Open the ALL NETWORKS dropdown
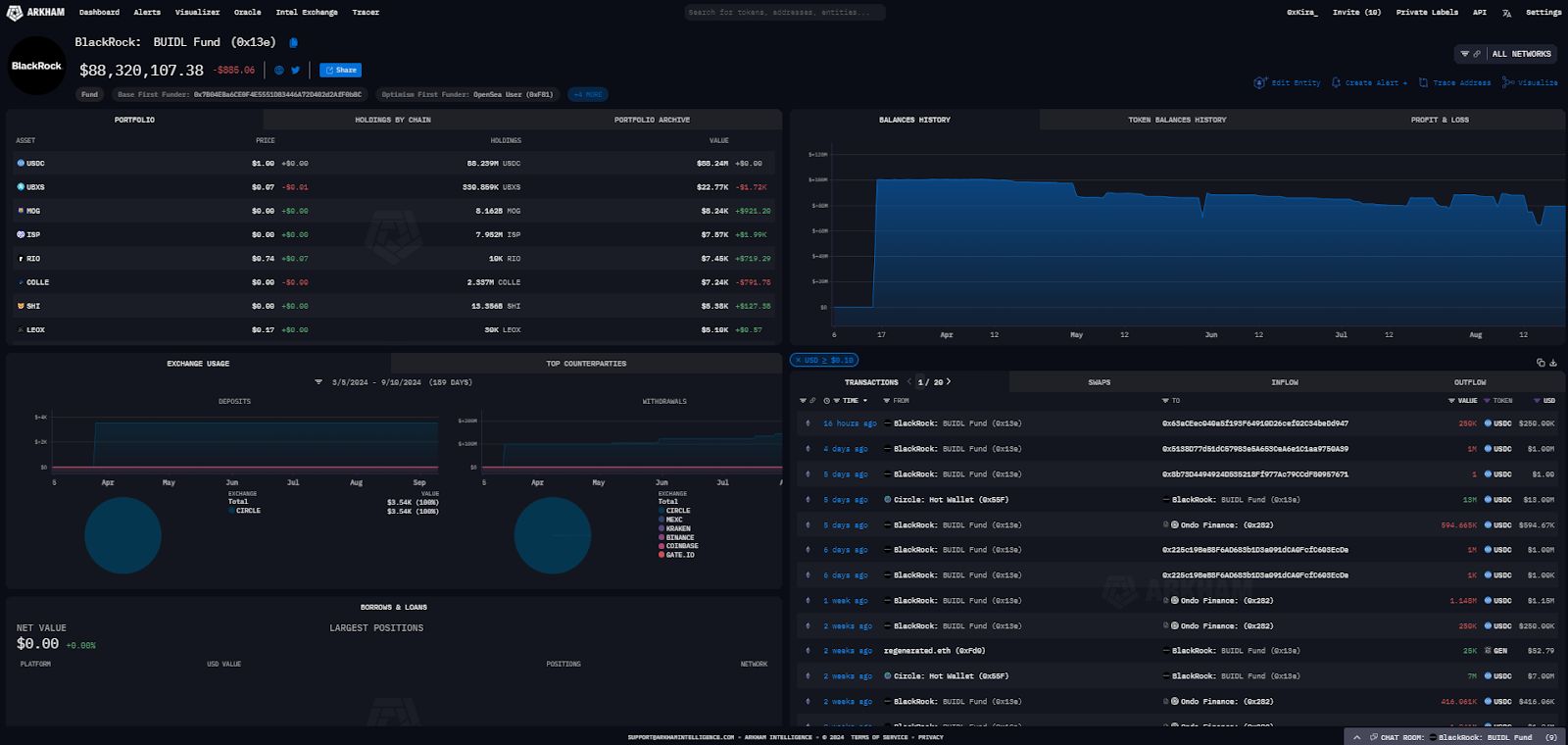Image resolution: width=1568 pixels, height=745 pixels. (1508, 54)
